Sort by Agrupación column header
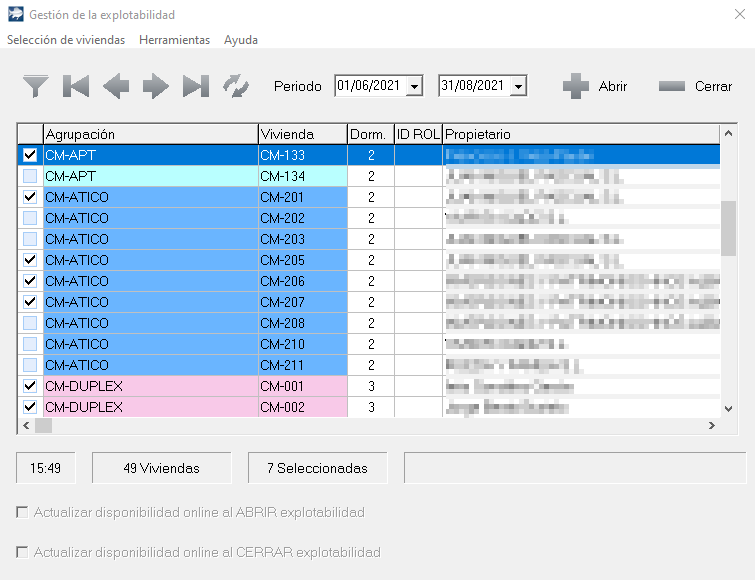Viewport: 755px width, 580px height. pyautogui.click(x=151, y=134)
